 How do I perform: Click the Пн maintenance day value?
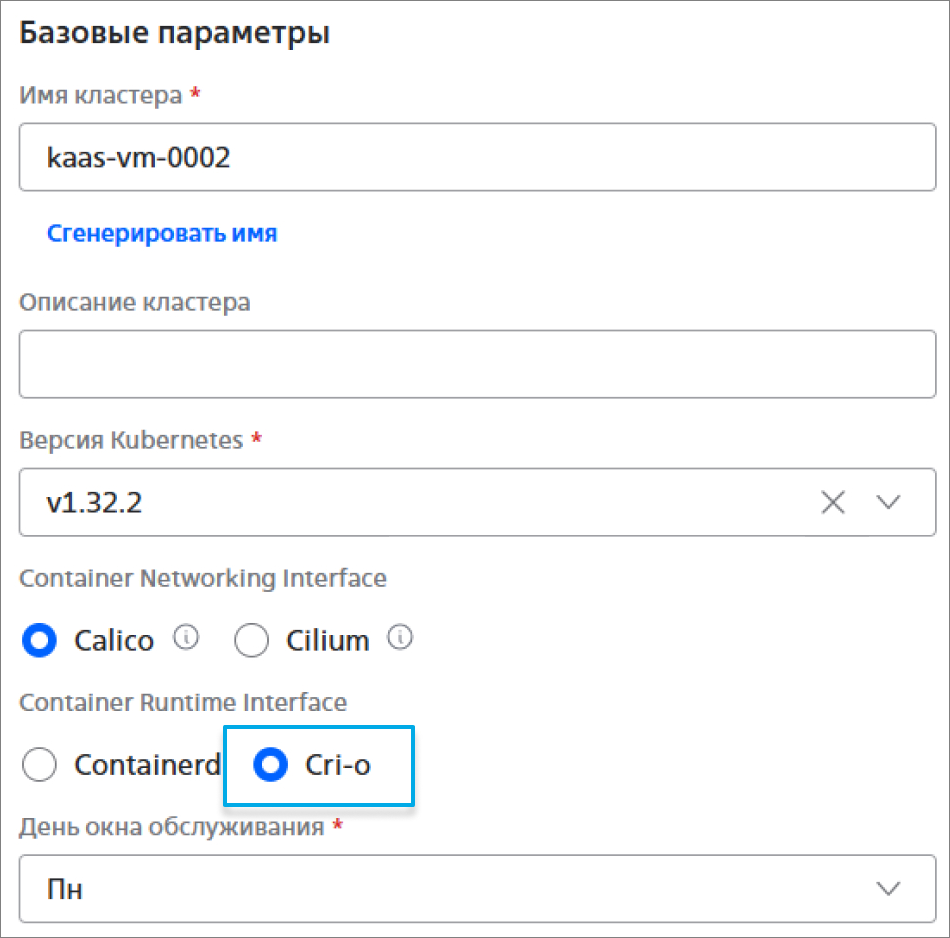coord(65,888)
